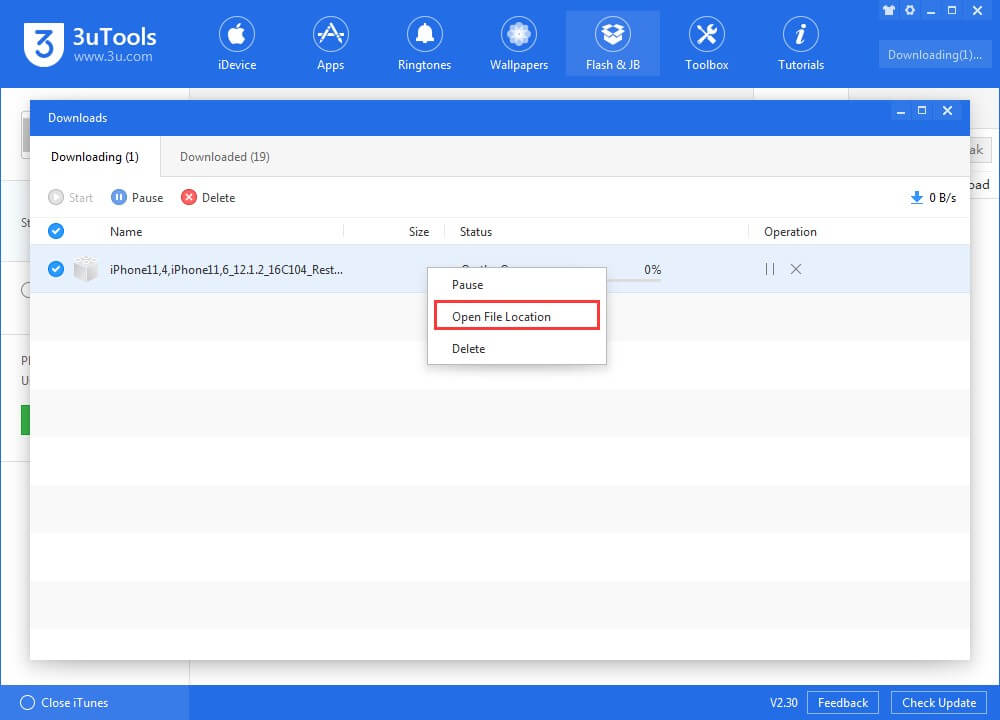This screenshot has width=1000, height=720.
Task: Click the 0 B/s speed readout
Action: [x=943, y=198]
